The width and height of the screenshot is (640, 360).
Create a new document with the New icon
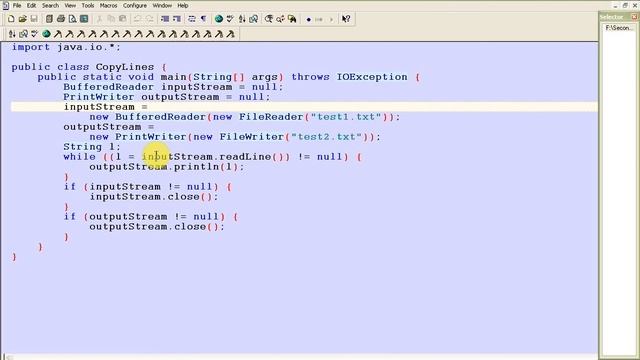point(11,19)
